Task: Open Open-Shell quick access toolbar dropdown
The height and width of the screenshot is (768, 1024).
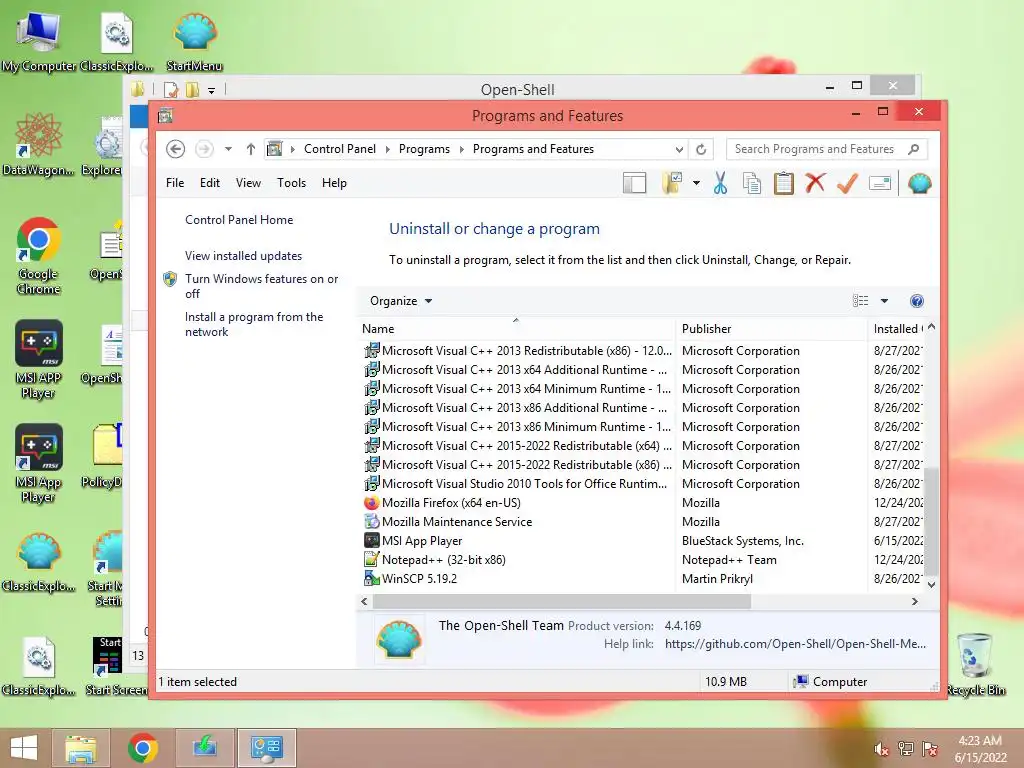Action: (212, 90)
